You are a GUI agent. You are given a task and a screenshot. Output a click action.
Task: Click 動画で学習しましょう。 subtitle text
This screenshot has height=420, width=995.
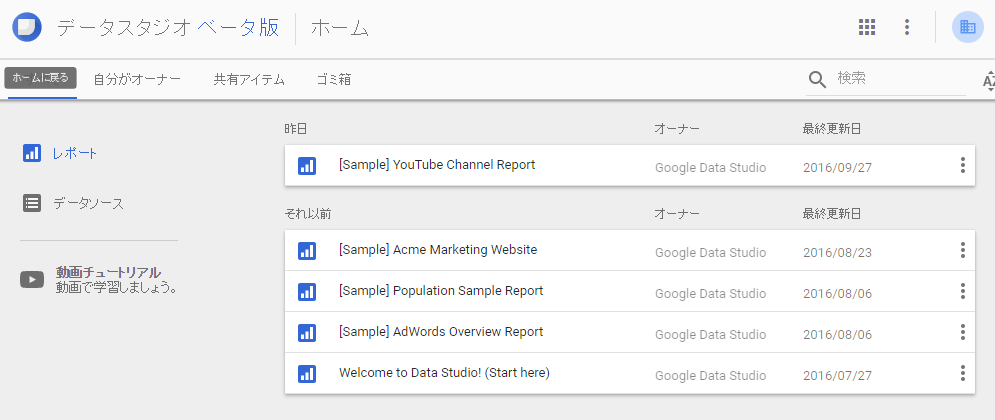pyautogui.click(x=116, y=288)
